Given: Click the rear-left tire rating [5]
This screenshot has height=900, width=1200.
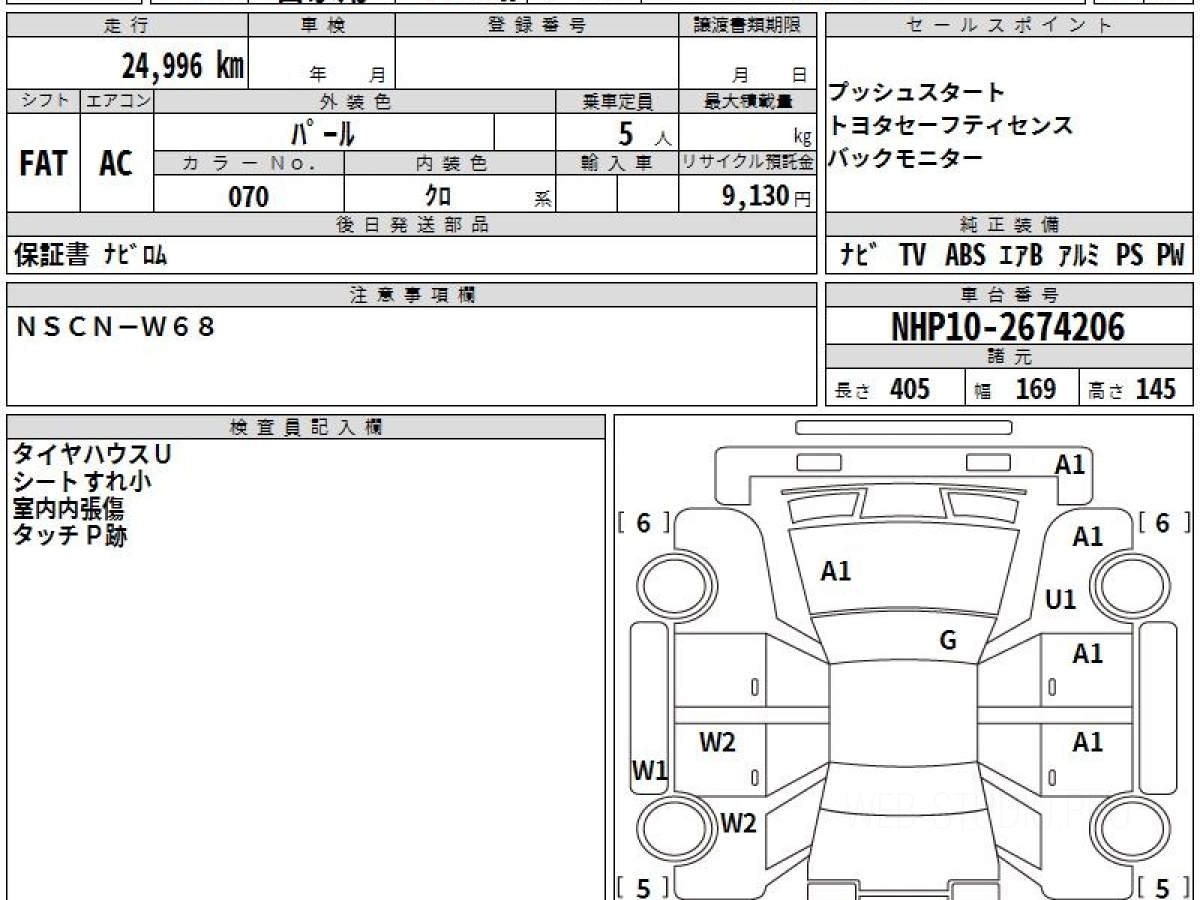Looking at the screenshot, I should (x=643, y=887).
